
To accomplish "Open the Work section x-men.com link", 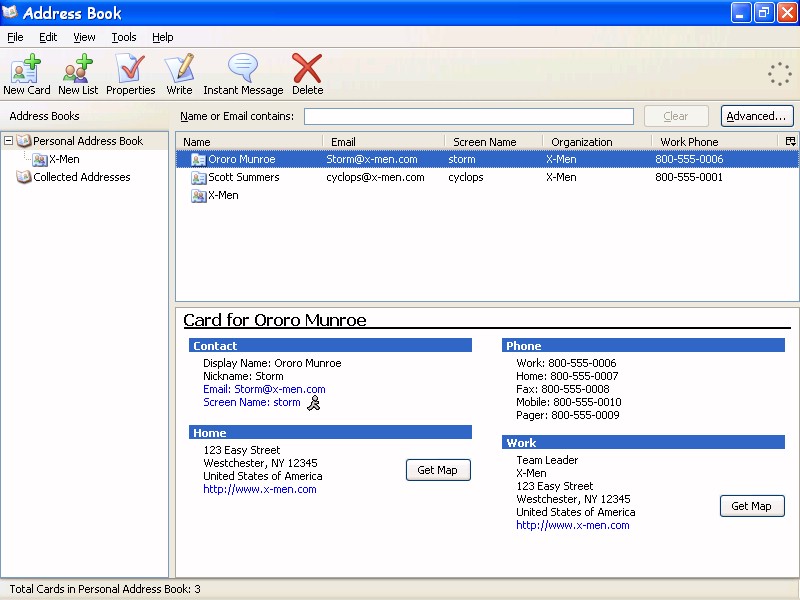I will [573, 526].
